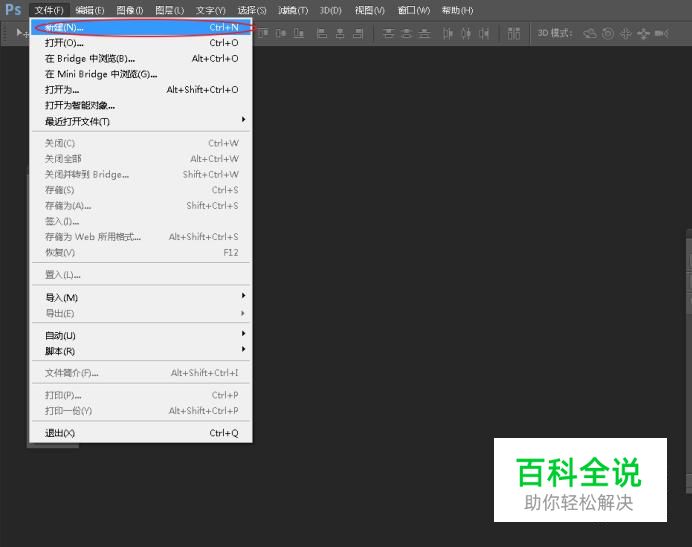Open the 视图(V) menu
The image size is (692, 547).
(x=370, y=10)
